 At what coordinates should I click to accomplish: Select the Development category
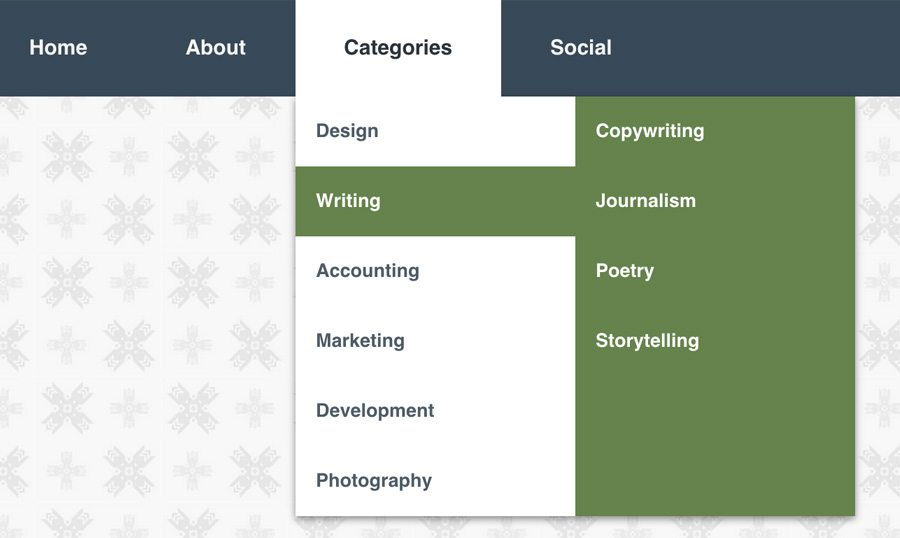[375, 411]
